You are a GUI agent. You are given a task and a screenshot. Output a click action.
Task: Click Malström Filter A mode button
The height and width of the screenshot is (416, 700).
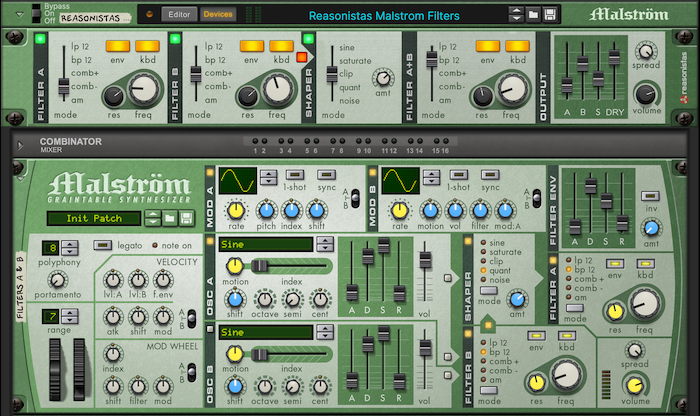point(575,308)
